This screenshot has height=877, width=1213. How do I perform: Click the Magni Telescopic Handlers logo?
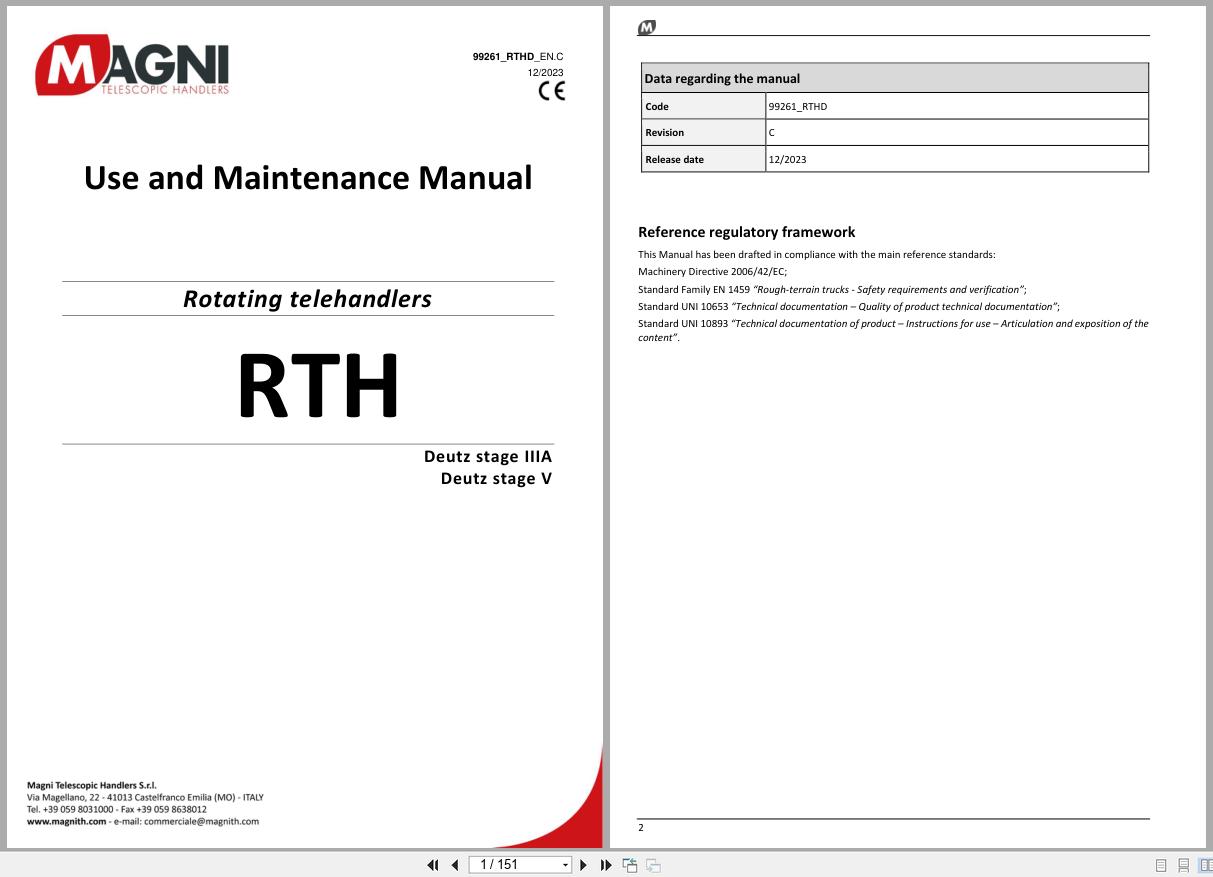pyautogui.click(x=132, y=66)
